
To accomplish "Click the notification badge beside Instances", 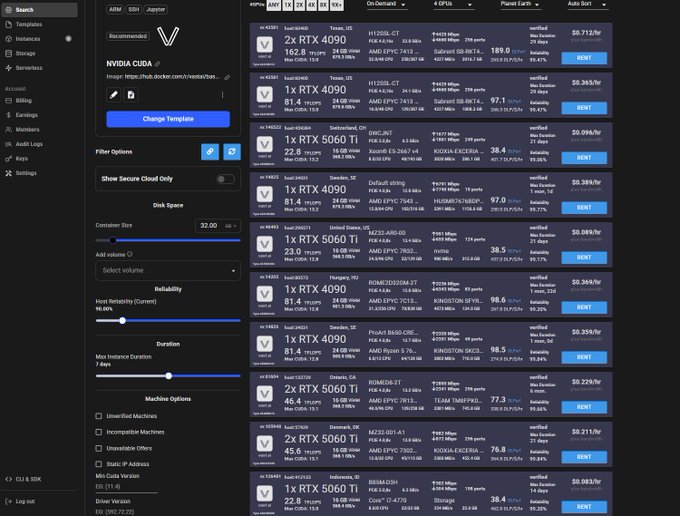I will pyautogui.click(x=68, y=39).
